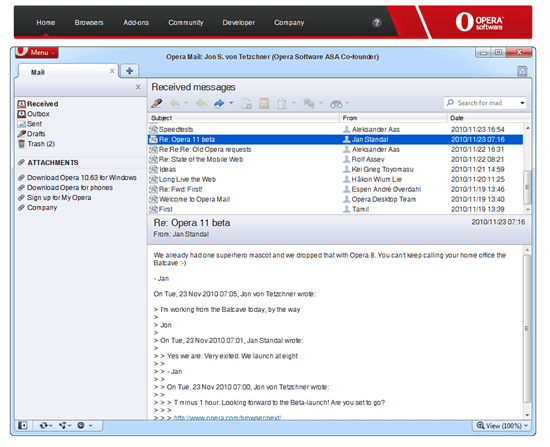
Task: Click the mark-as-read document icon
Action: [247, 104]
